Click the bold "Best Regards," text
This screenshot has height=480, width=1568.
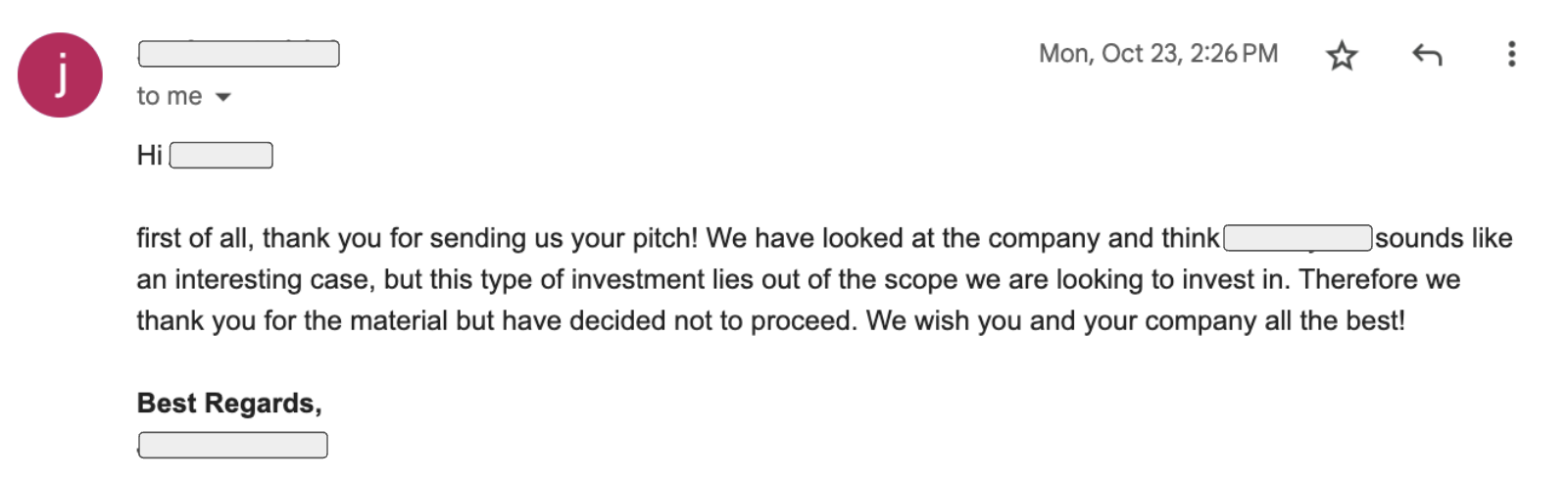click(229, 403)
